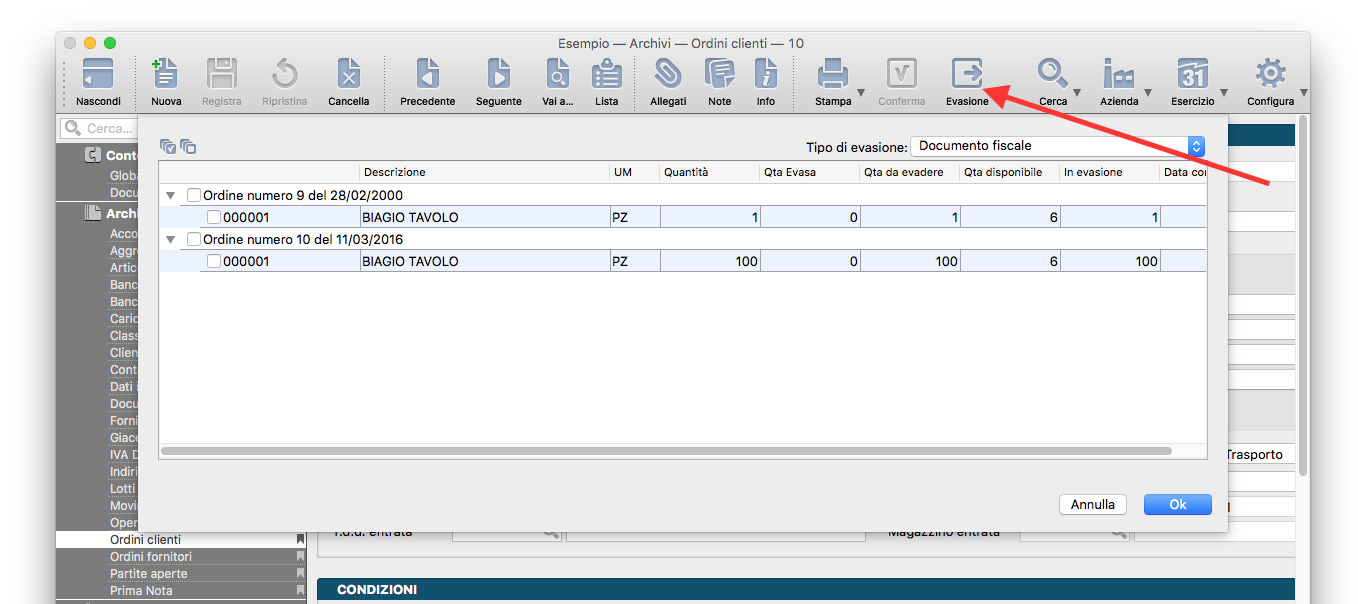Go to Precedente record
The width and height of the screenshot is (1358, 604).
[427, 75]
